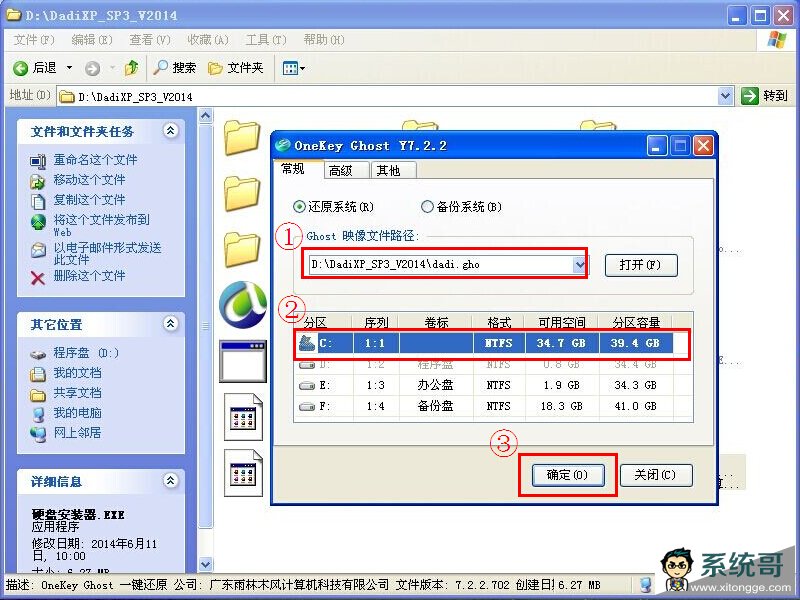Open the 查看(V) menu
Viewport: 800px width, 600px height.
(x=150, y=40)
